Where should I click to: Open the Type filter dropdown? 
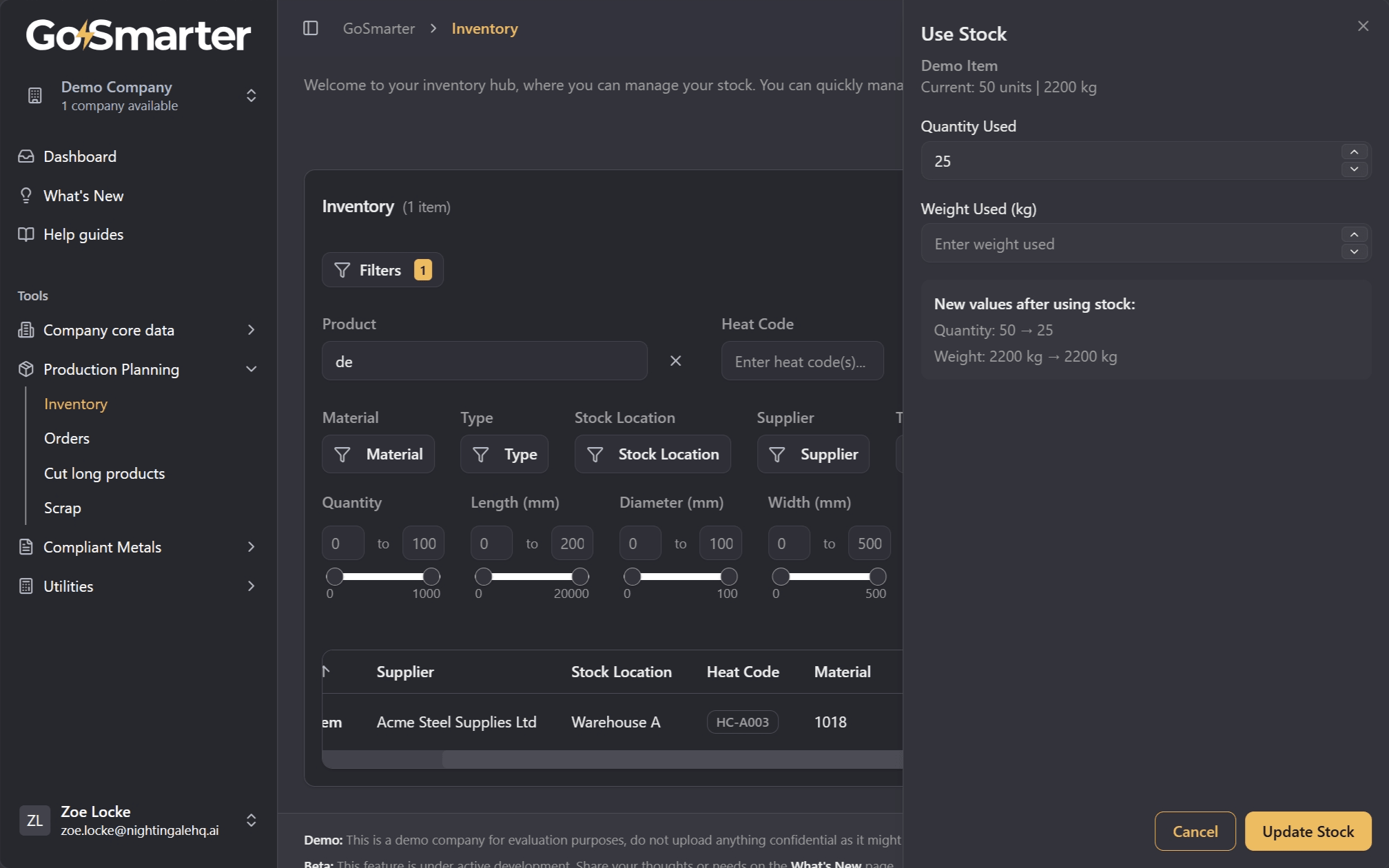point(504,454)
